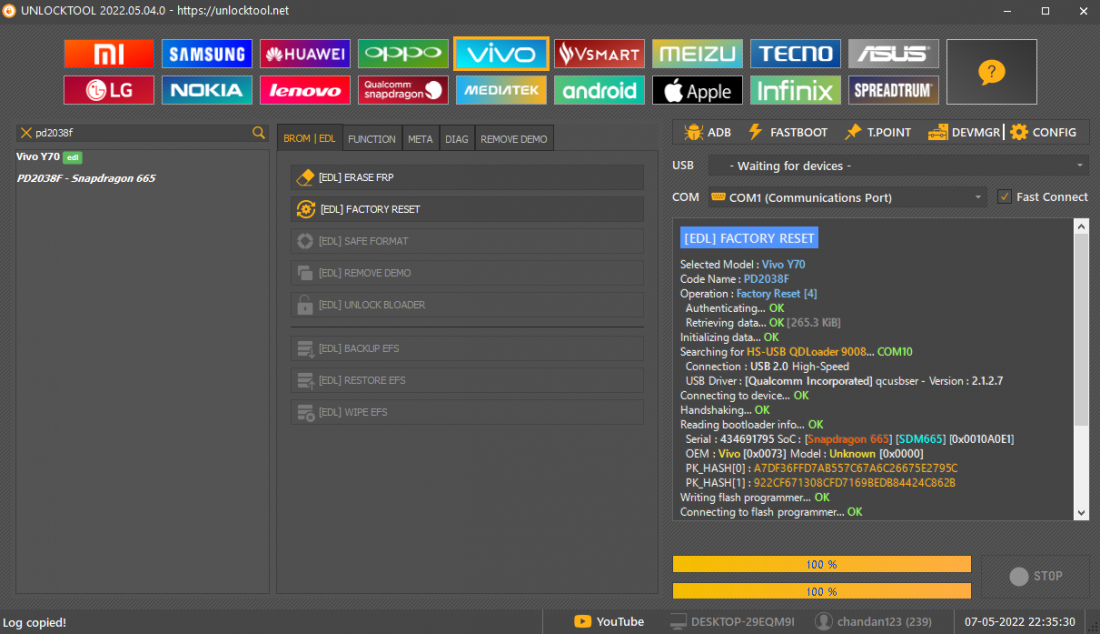
Task: Stop the running operation
Action: click(1036, 576)
